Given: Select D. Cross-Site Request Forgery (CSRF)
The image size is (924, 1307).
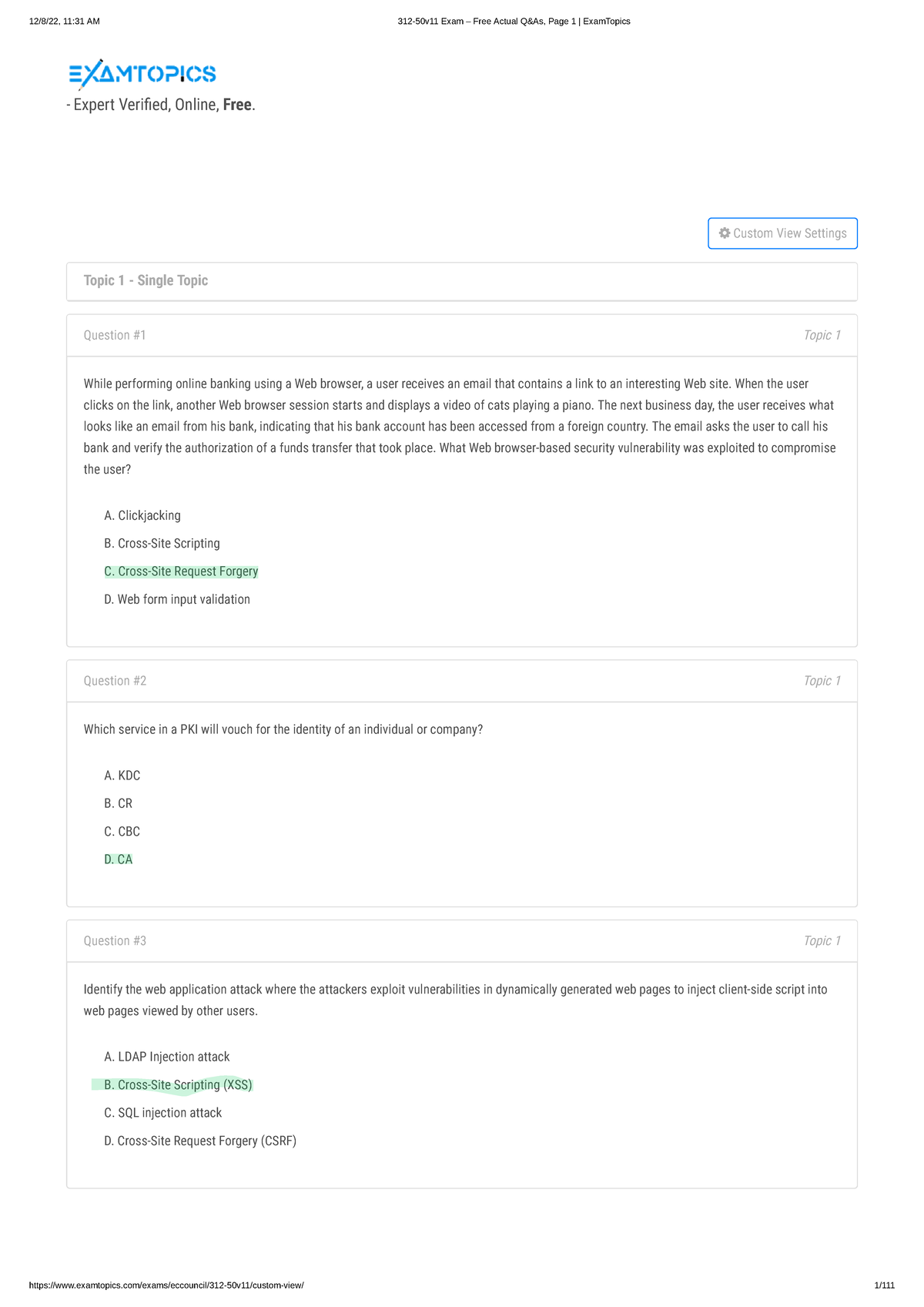Looking at the screenshot, I should click(x=200, y=1141).
